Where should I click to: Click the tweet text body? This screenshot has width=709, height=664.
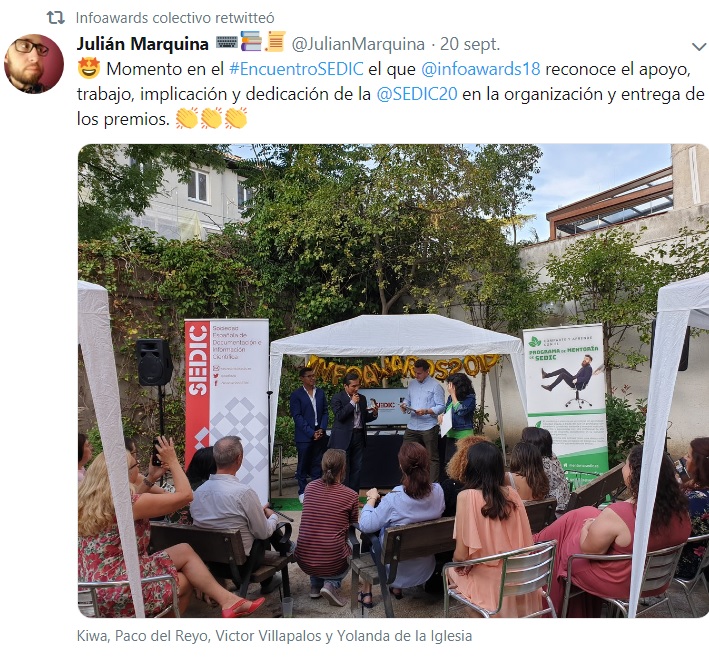point(390,94)
